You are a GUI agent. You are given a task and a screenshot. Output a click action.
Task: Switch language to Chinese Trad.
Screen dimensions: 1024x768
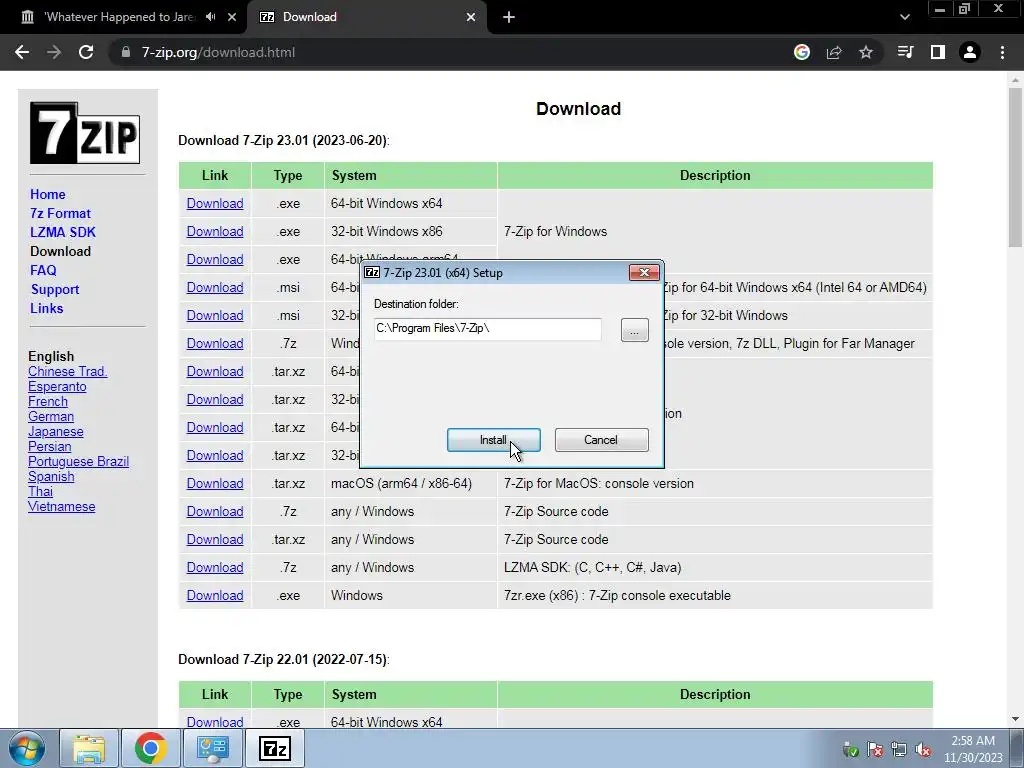pyautogui.click(x=67, y=372)
